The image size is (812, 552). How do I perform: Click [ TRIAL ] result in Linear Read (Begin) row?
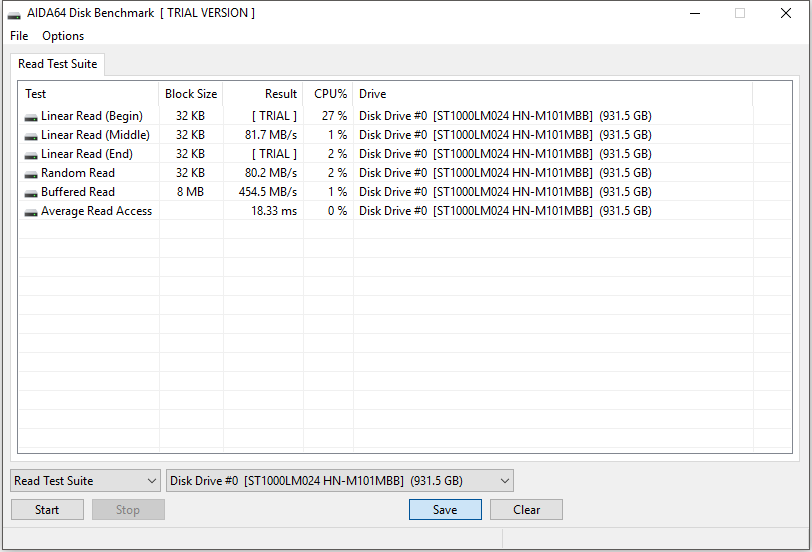[x=274, y=116]
